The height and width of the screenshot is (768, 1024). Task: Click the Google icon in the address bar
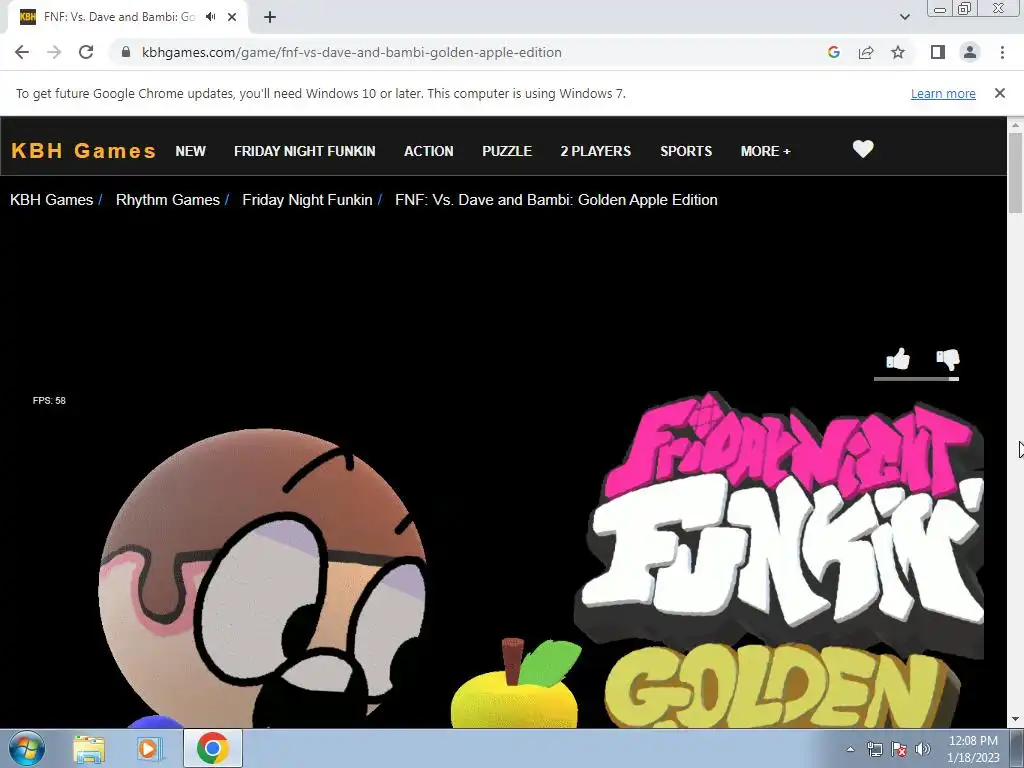(x=833, y=52)
